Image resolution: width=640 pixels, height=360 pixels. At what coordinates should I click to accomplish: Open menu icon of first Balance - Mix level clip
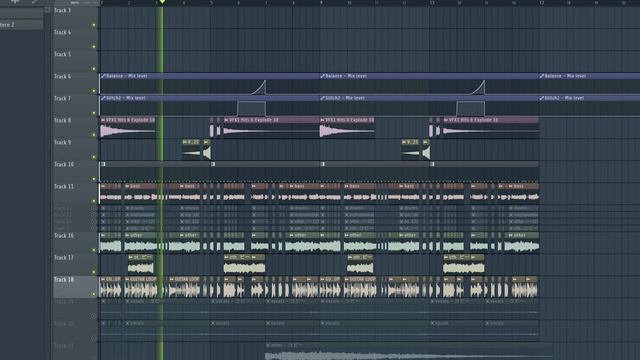pos(103,76)
